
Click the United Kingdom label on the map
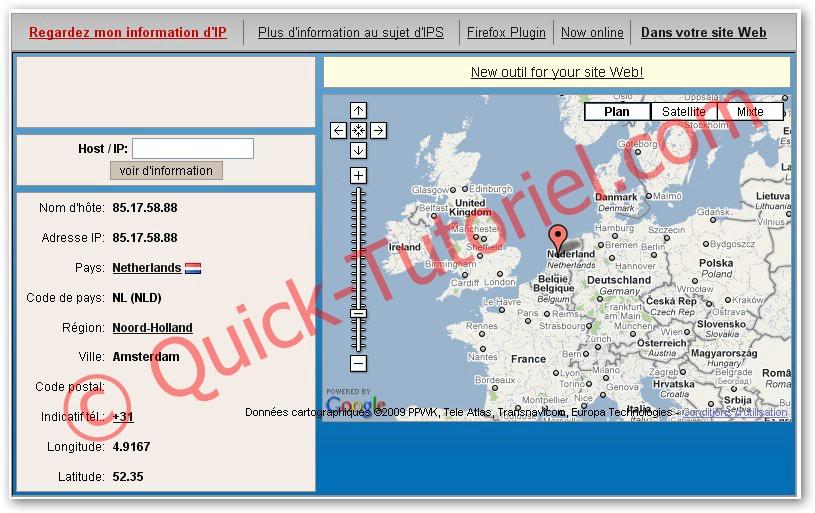470,207
